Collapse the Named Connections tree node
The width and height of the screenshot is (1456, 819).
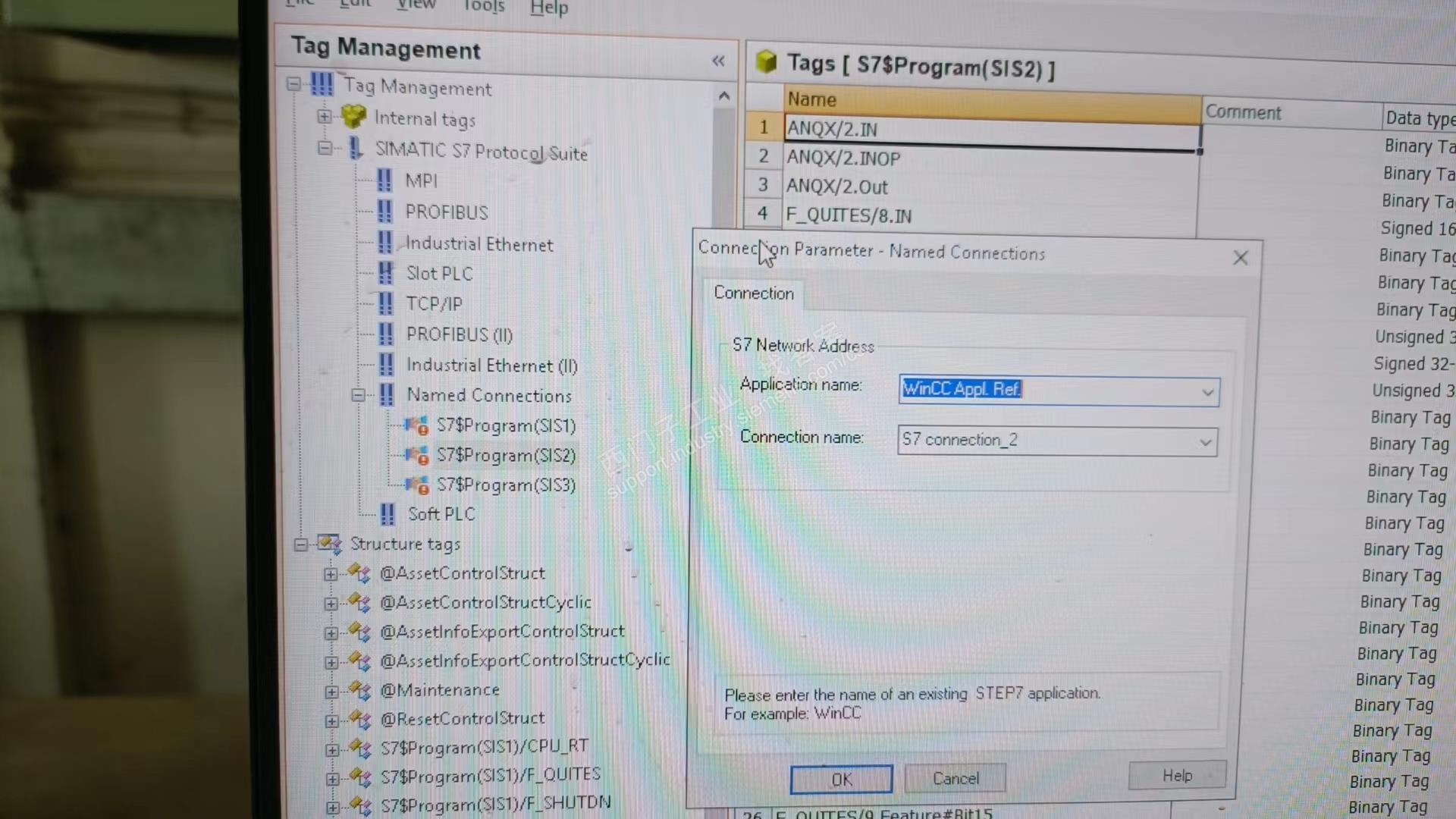[358, 395]
